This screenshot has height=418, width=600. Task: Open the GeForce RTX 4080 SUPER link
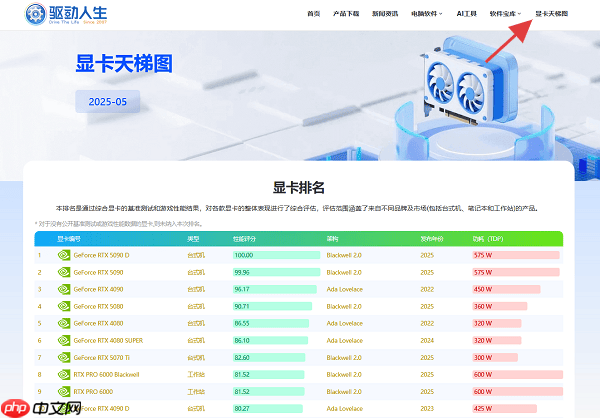[x=108, y=340]
